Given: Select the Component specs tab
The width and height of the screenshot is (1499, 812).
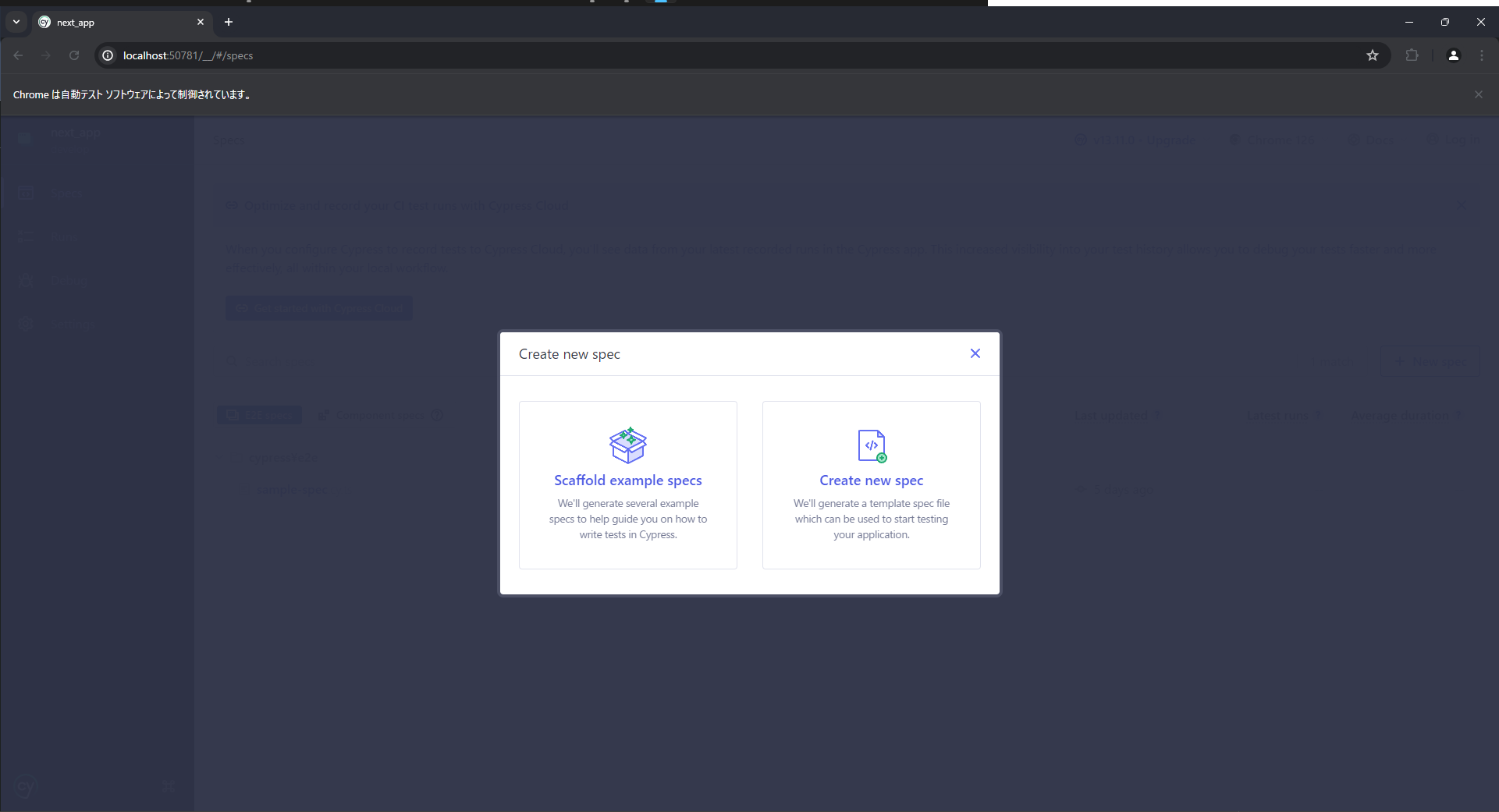Looking at the screenshot, I should coord(380,415).
